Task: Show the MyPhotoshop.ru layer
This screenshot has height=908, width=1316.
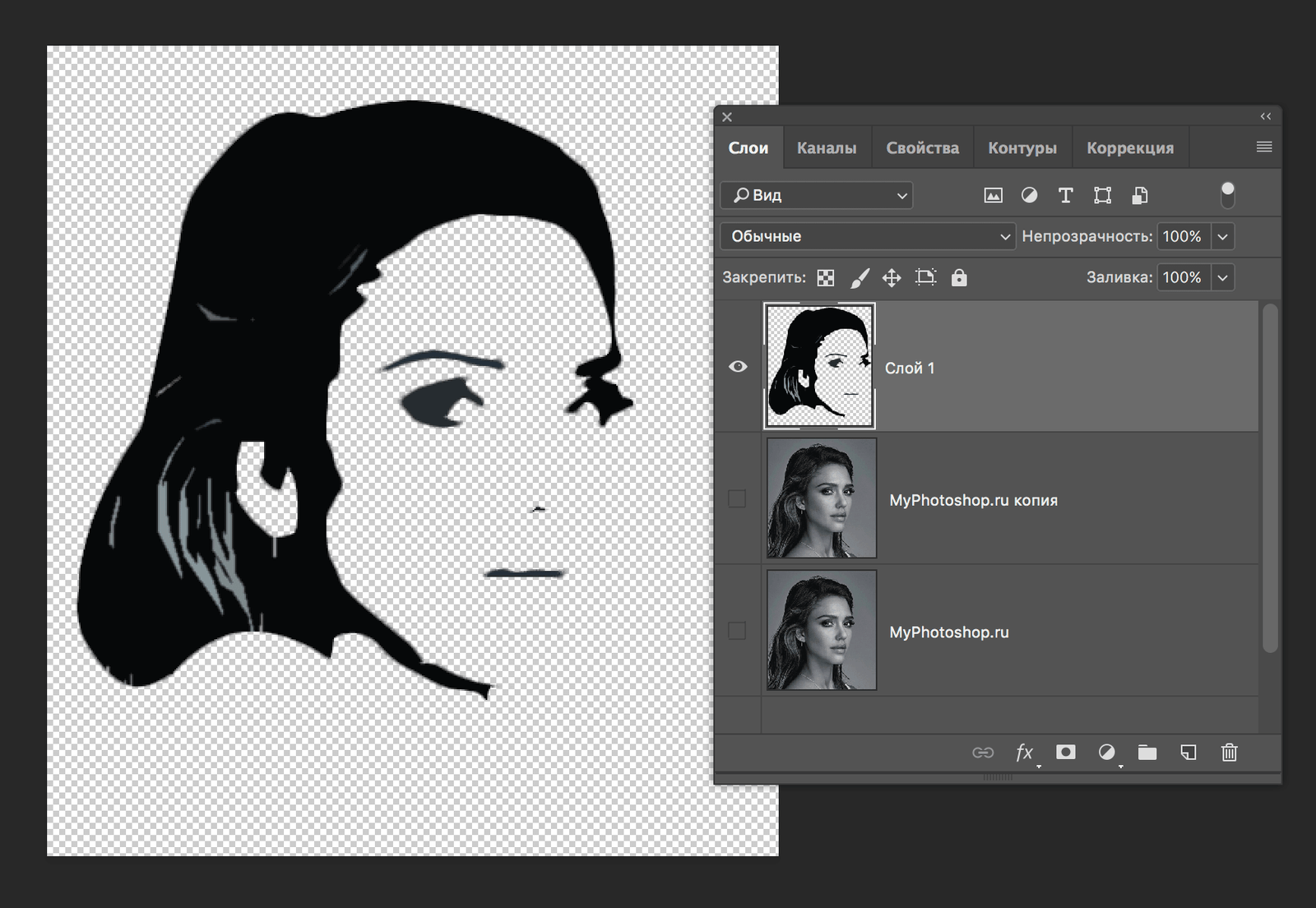Action: coord(737,631)
